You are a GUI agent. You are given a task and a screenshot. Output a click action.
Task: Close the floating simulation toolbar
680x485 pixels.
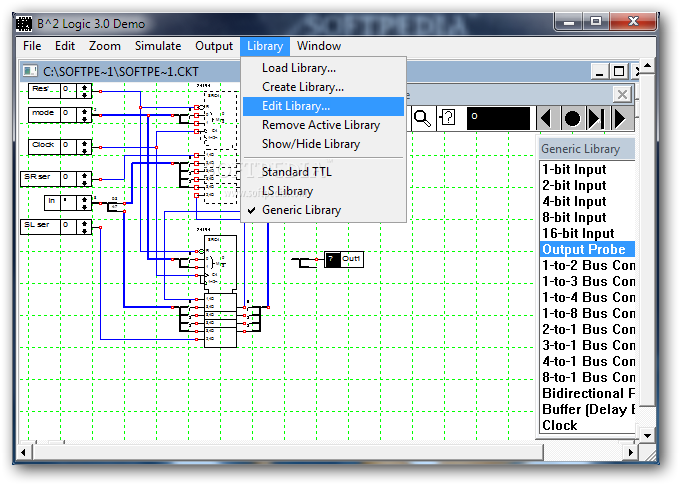(x=622, y=94)
